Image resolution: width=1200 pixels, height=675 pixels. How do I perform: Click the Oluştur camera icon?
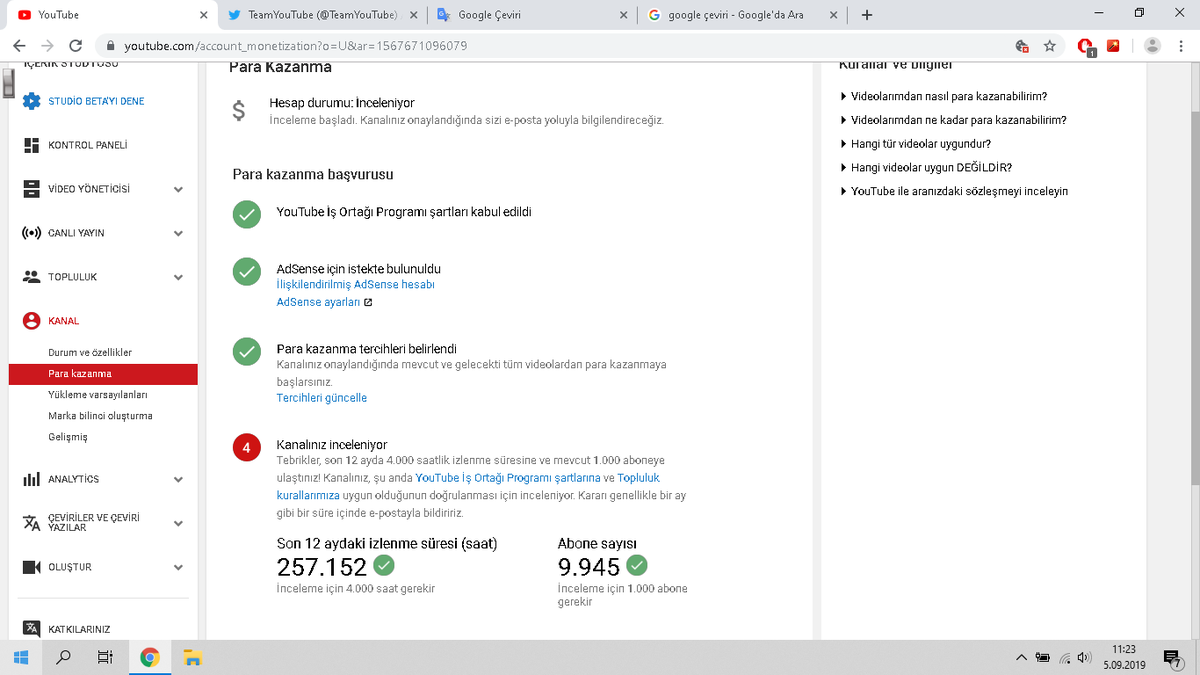[31, 567]
